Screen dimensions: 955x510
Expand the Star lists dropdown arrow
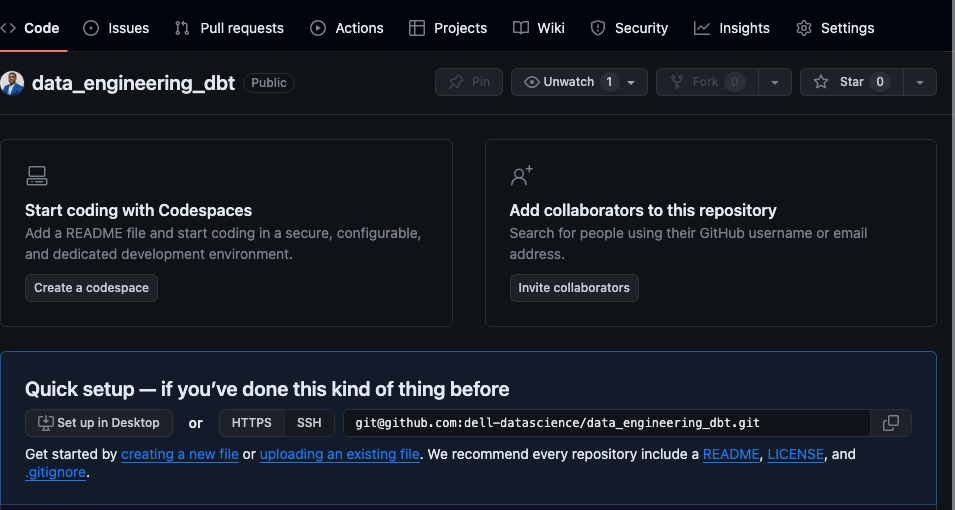[x=920, y=82]
